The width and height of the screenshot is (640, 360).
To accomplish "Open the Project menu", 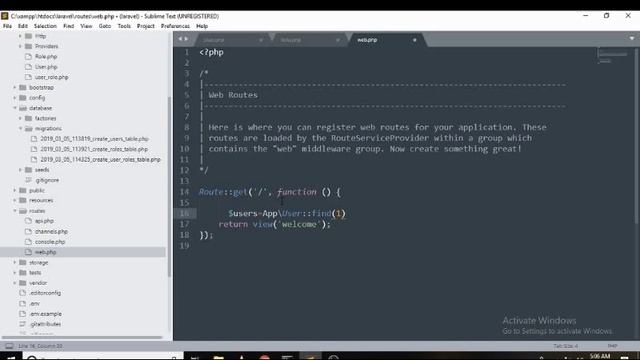I will click(146, 26).
